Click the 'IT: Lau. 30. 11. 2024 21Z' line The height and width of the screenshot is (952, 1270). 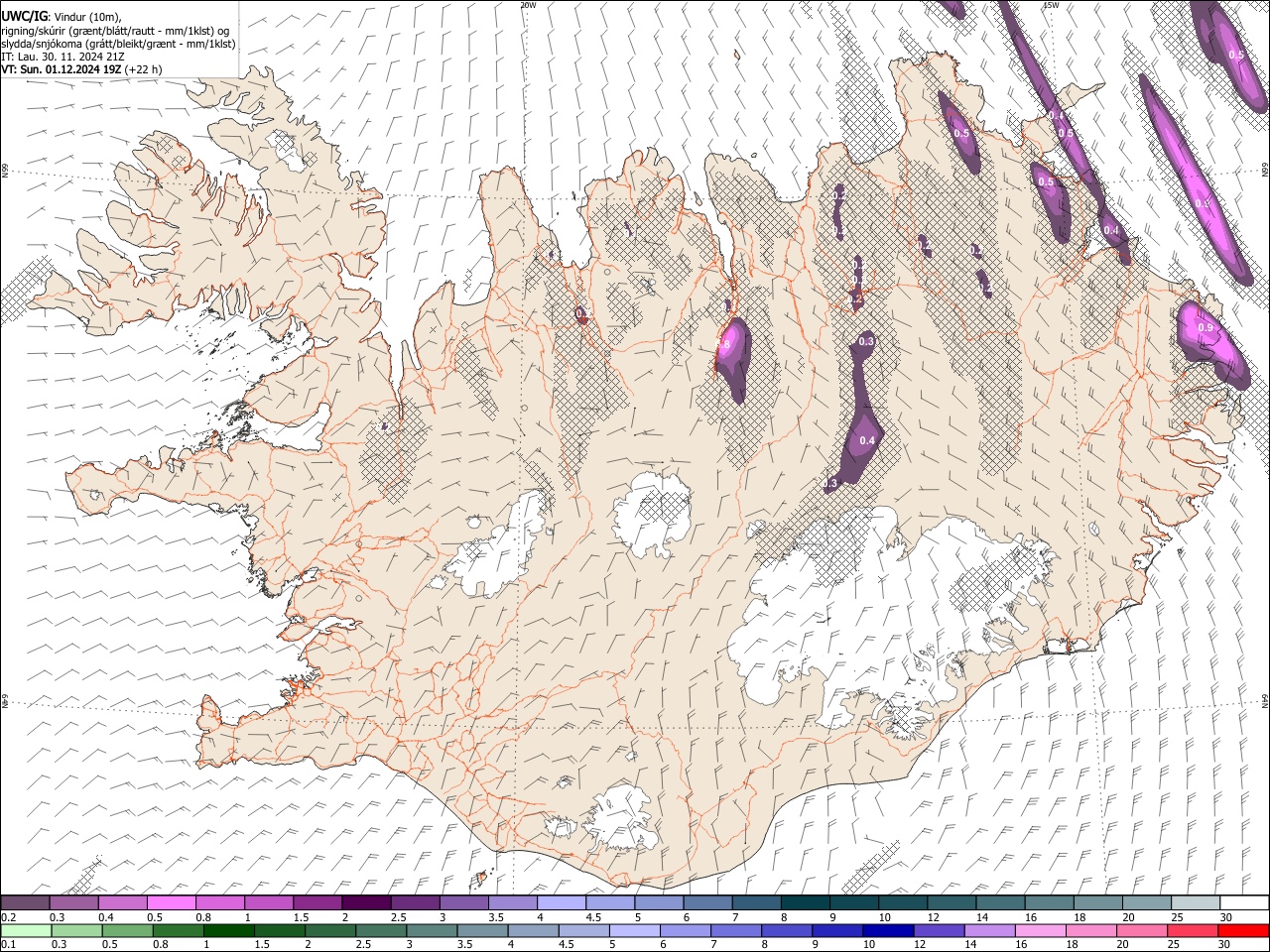(x=63, y=57)
